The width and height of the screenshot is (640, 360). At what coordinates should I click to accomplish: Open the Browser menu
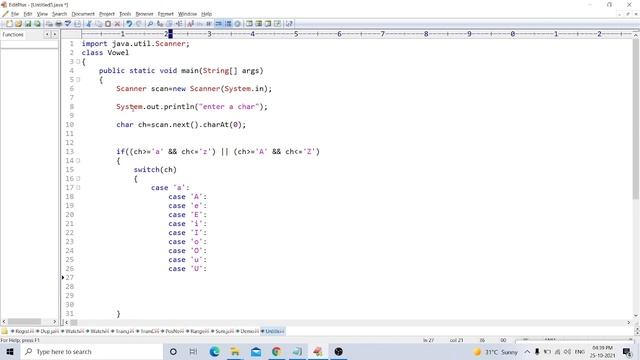click(144, 14)
